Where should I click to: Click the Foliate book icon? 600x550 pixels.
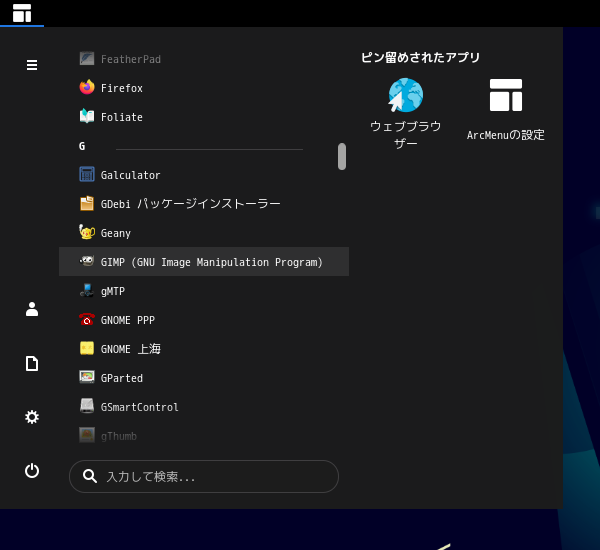pyautogui.click(x=87, y=116)
